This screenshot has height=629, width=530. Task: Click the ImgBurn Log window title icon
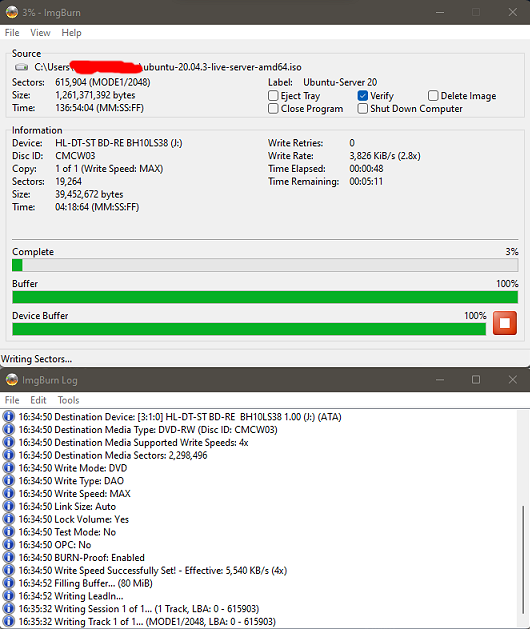(x=12, y=380)
